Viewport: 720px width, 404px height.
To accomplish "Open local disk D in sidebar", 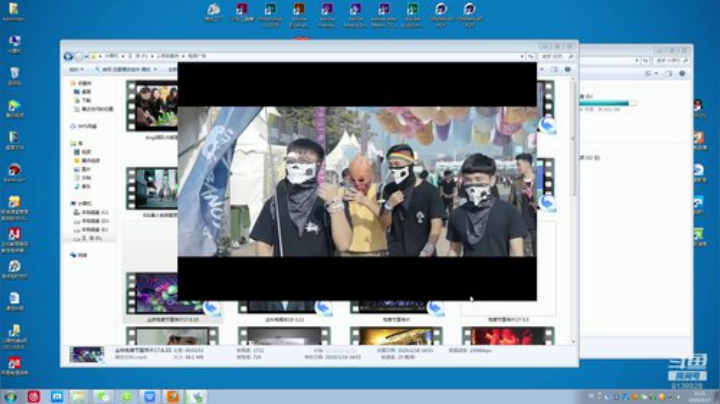I will tap(91, 221).
